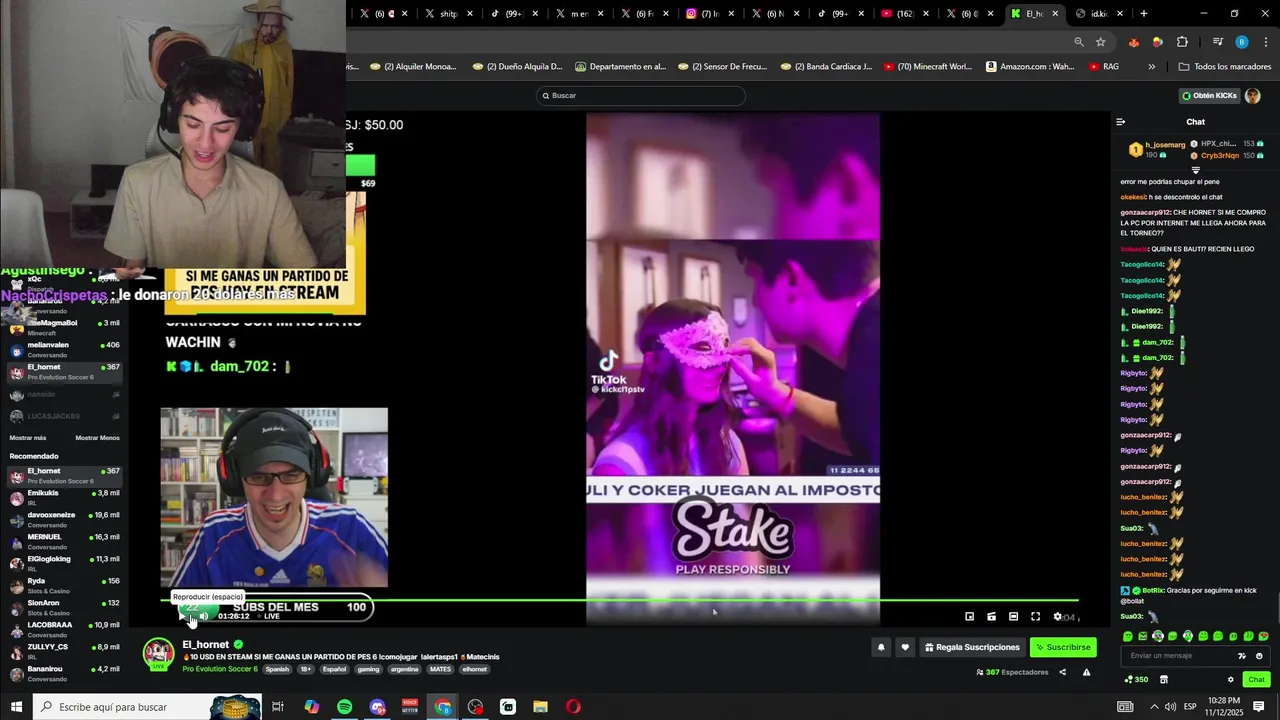The height and width of the screenshot is (720, 1280).
Task: Open the MetaMask fox extension
Action: 1133,42
